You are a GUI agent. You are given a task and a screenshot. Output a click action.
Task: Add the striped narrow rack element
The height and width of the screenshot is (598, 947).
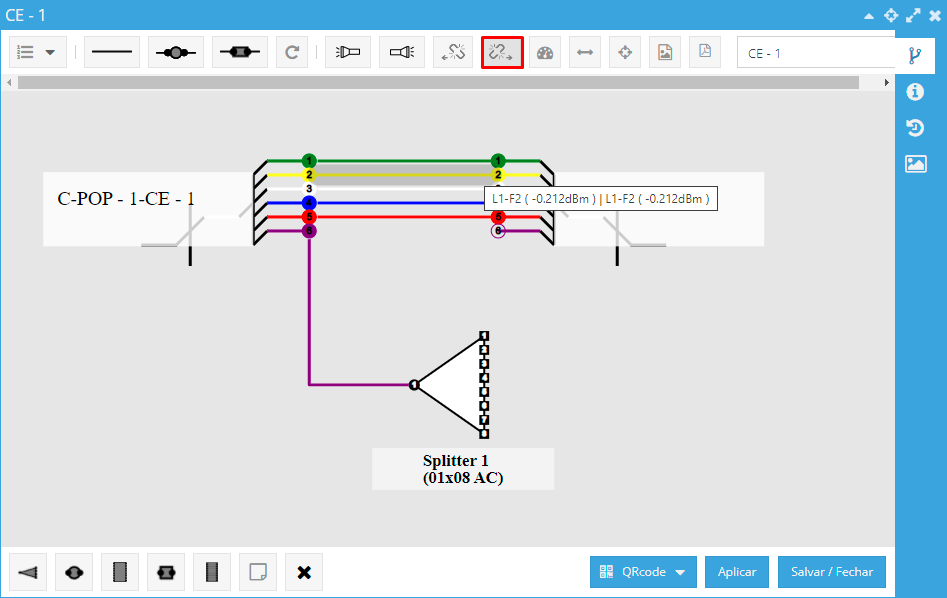pos(211,572)
